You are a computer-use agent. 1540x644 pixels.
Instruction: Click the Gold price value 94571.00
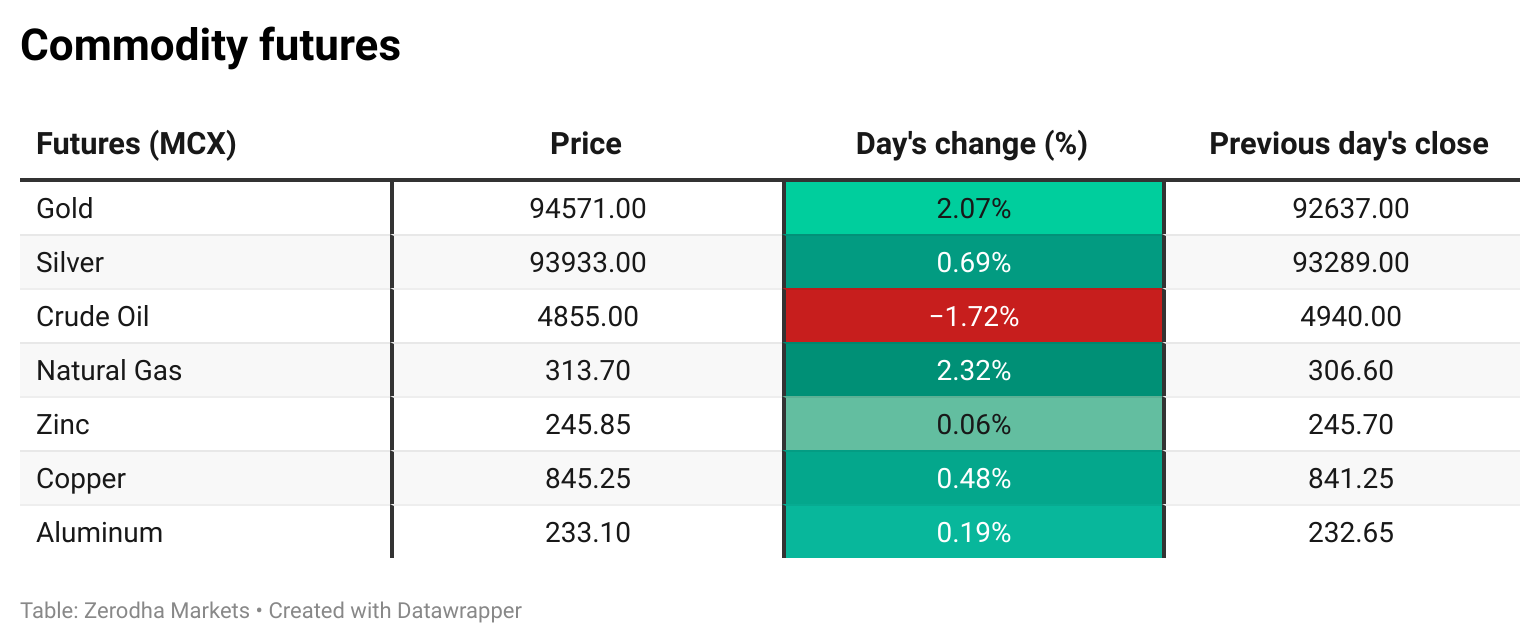tap(588, 209)
